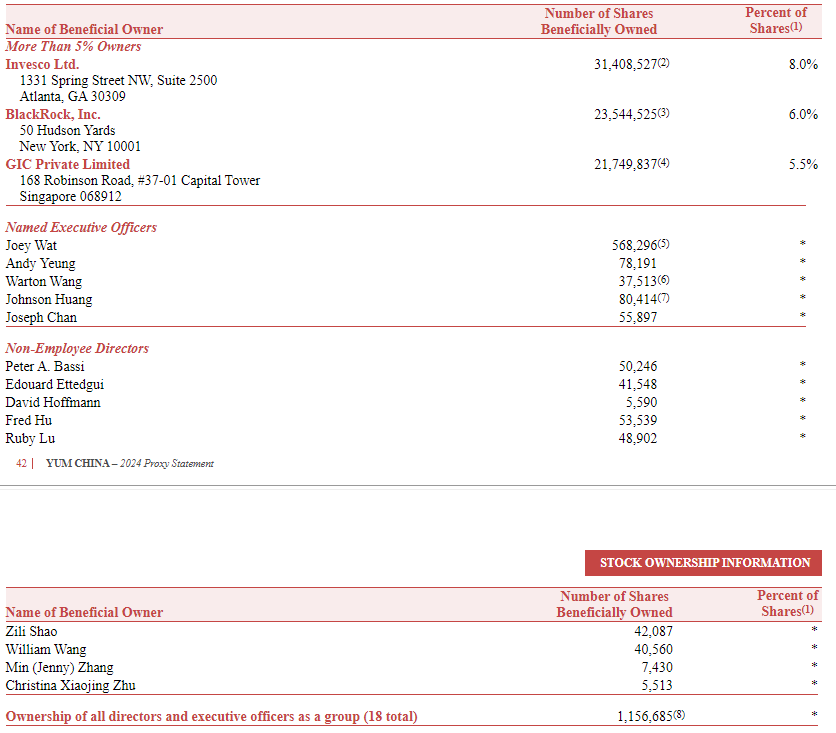Select the name 'Warton Wang'
This screenshot has width=836, height=733.
tap(44, 282)
